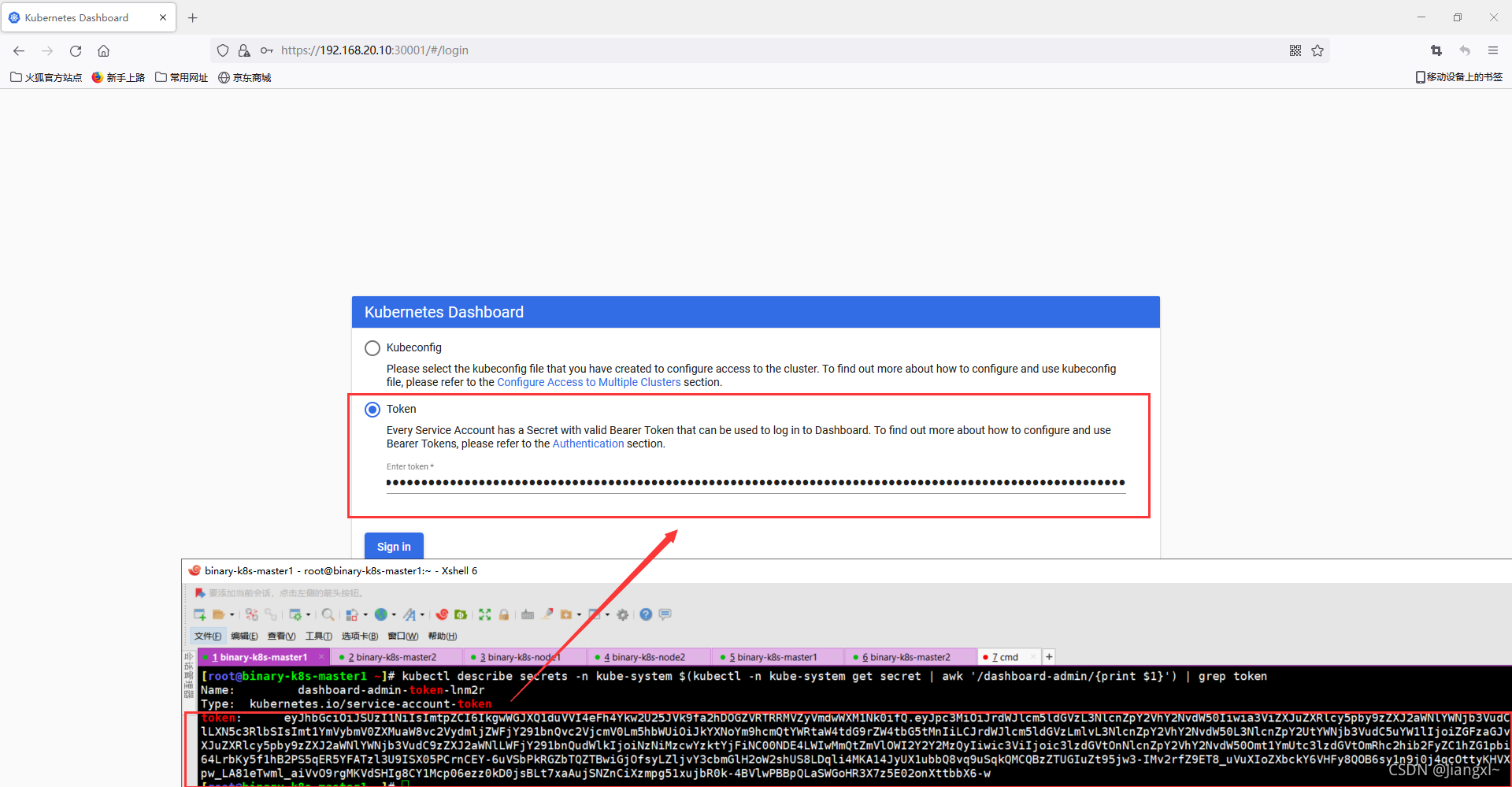Open the Xshell 工具(T) menu
Viewport: 1512px width, 787px height.
coord(318,636)
